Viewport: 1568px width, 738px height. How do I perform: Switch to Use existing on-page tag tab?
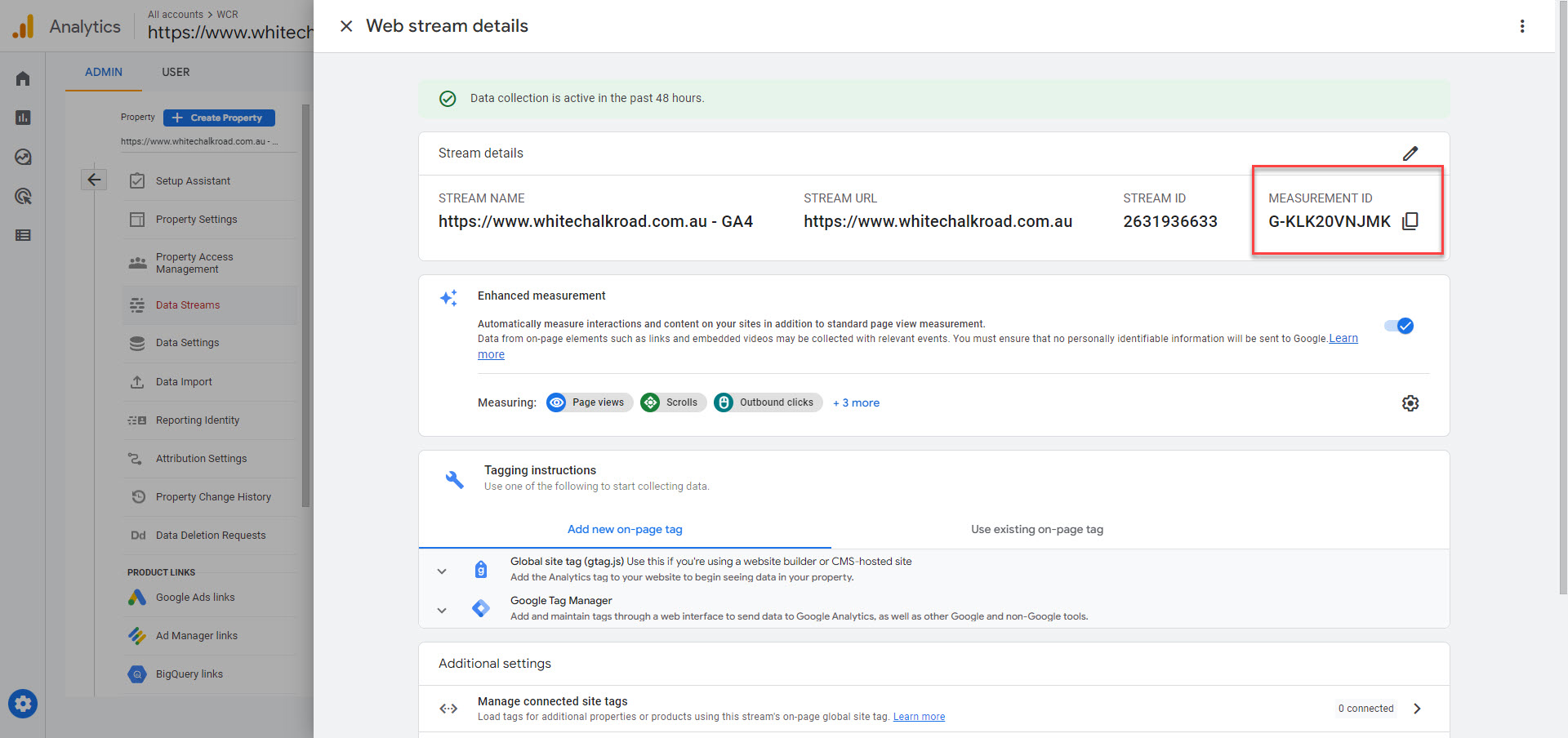coord(1036,529)
